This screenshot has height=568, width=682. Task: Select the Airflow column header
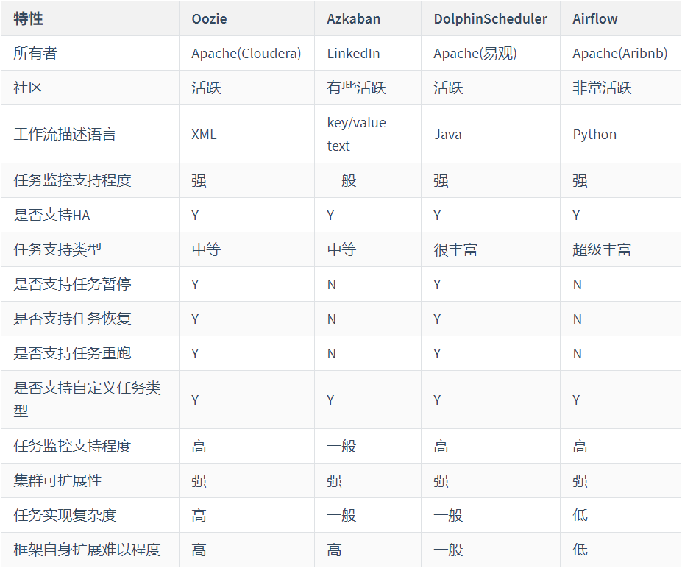595,19
